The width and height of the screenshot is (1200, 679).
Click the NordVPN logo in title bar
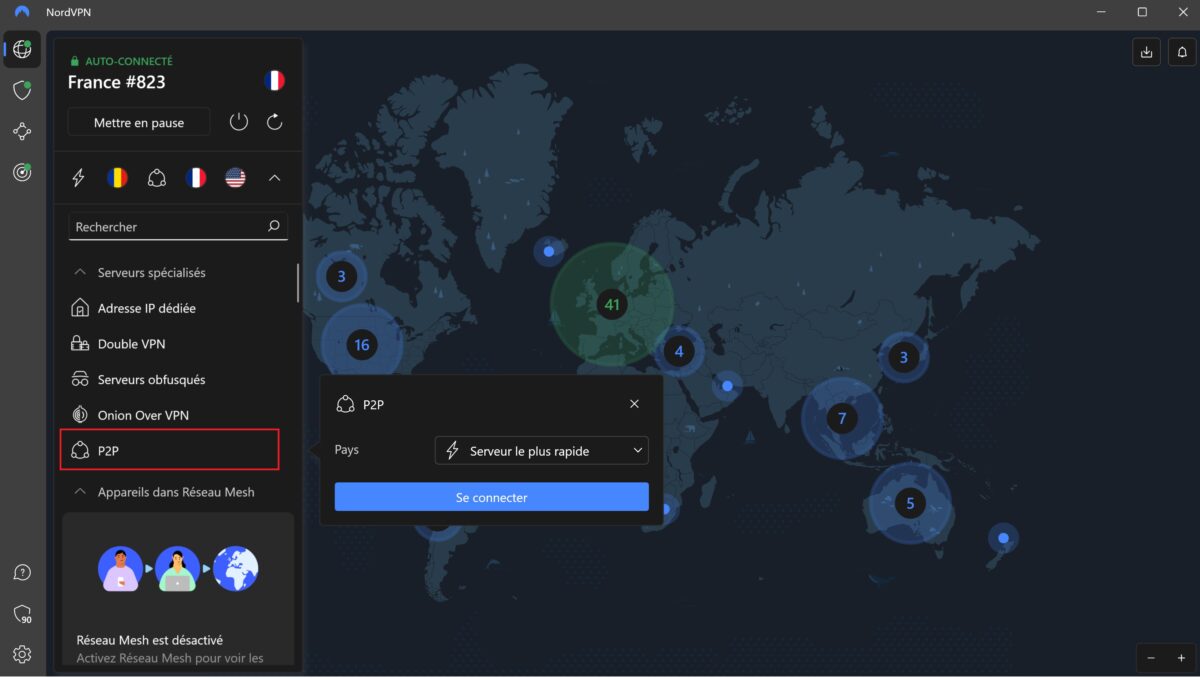(22, 12)
